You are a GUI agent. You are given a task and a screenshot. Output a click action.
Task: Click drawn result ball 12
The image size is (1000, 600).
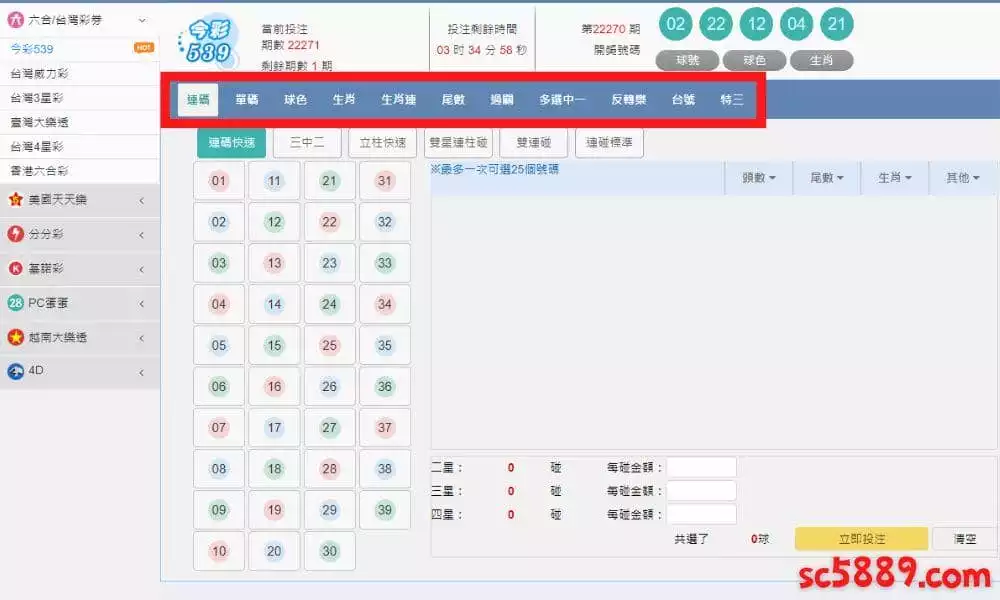pyautogui.click(x=756, y=24)
